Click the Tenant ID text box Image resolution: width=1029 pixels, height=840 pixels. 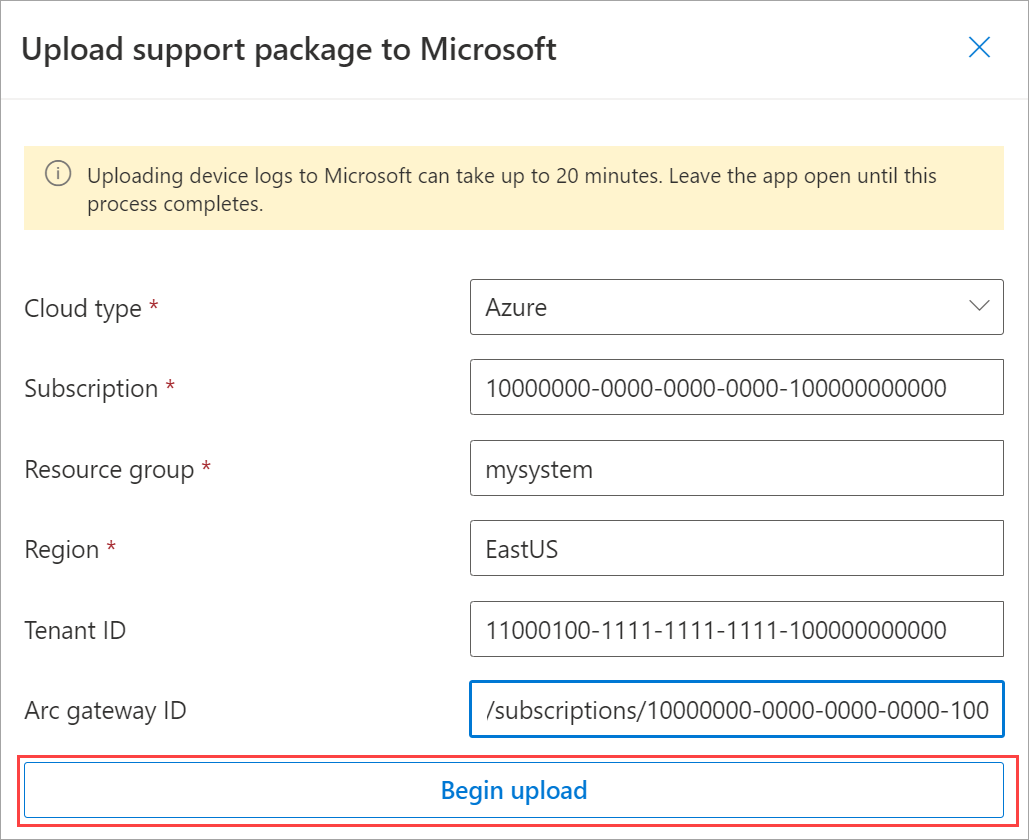click(736, 629)
